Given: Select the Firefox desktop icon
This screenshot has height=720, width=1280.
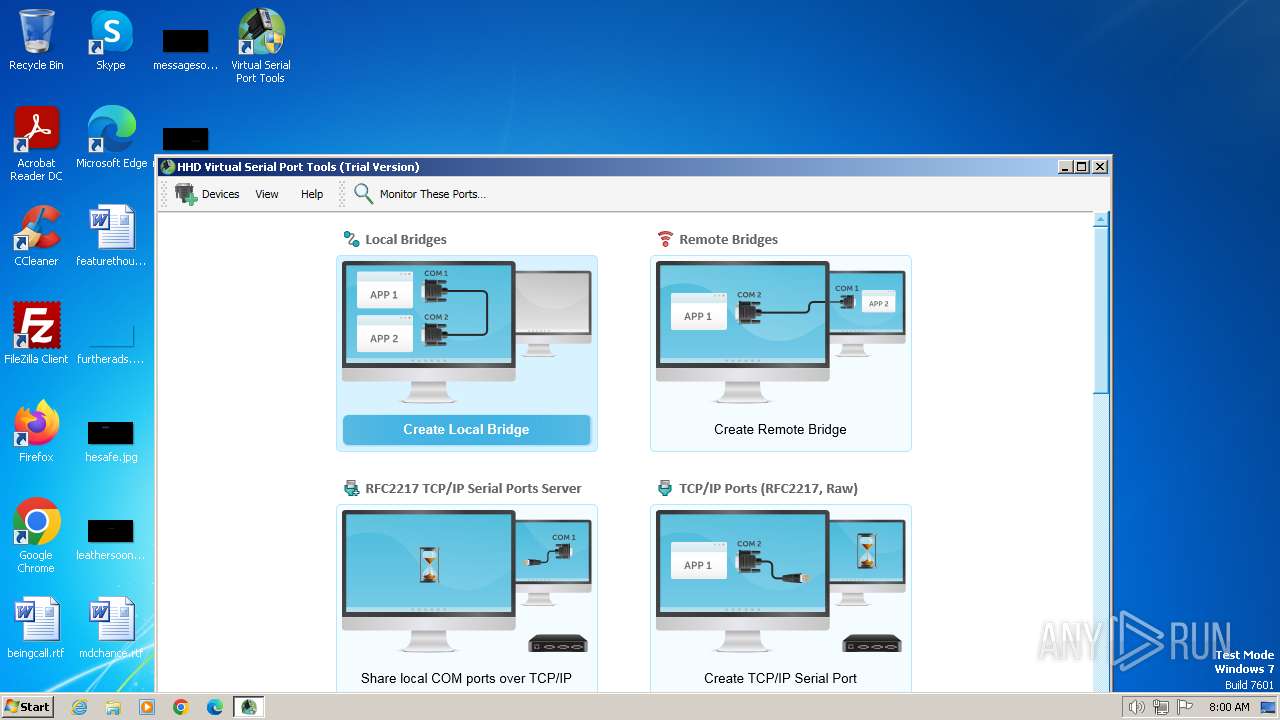Looking at the screenshot, I should 36,432.
